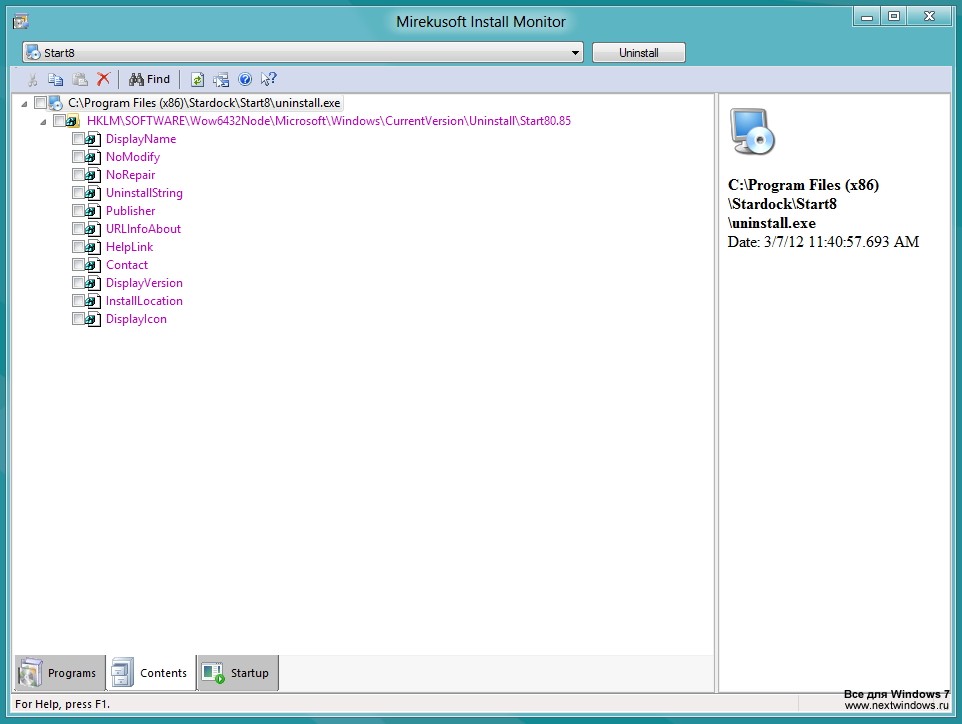Click the registry value icon beside Publisher
Viewport: 962px width, 724px height.
point(93,211)
